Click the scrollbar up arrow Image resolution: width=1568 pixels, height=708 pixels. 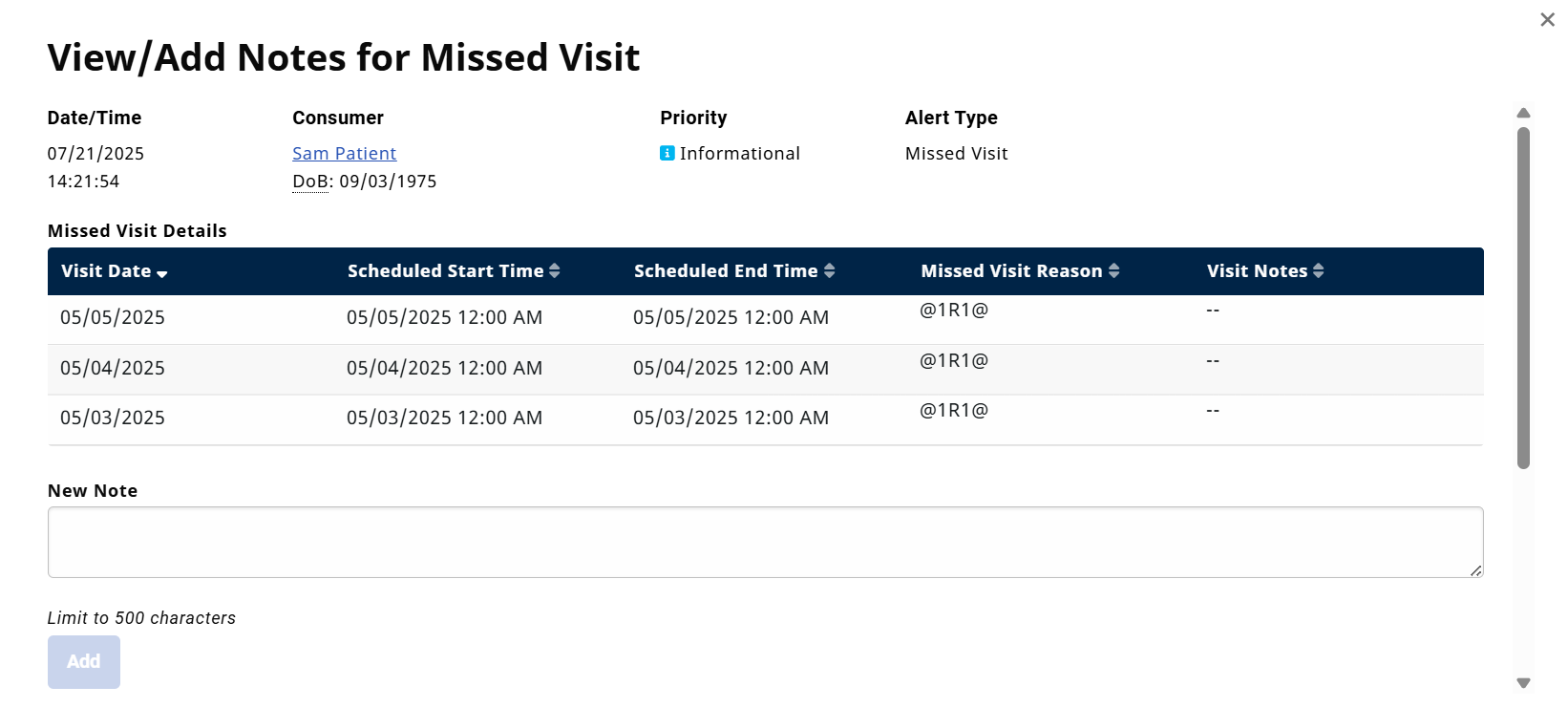tap(1524, 114)
